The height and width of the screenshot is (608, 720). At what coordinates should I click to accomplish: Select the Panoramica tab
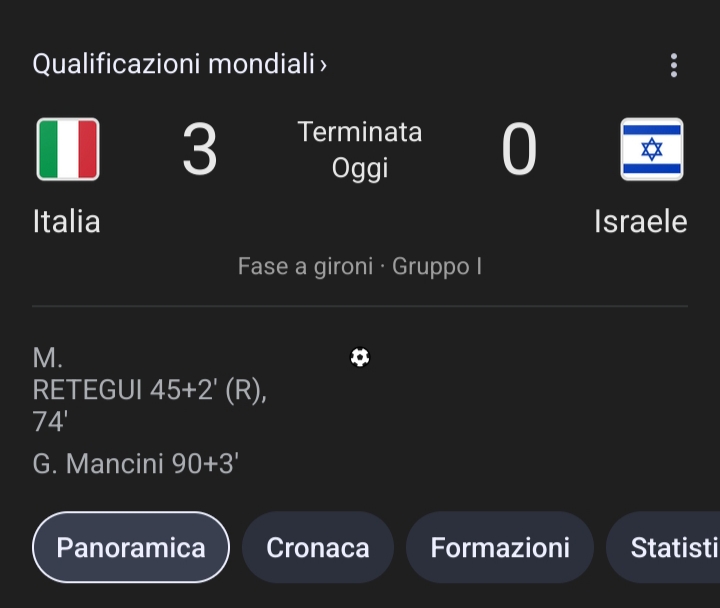131,547
